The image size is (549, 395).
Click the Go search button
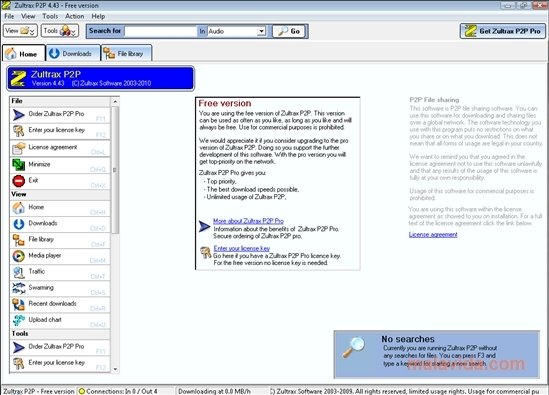[x=289, y=31]
